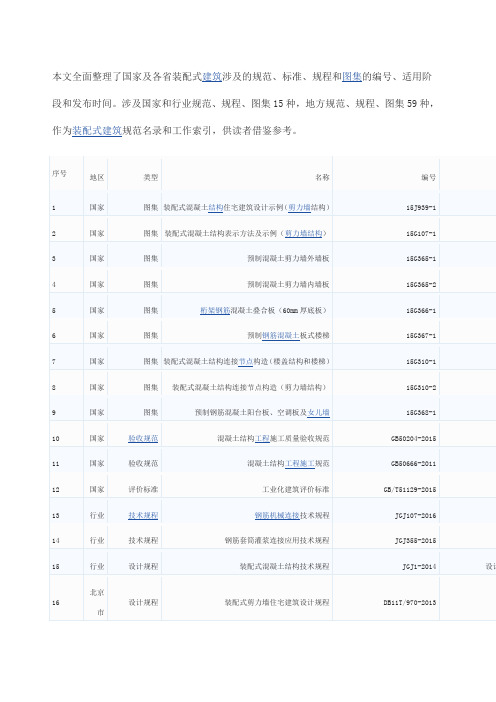Select the 编号 column header

(x=429, y=177)
